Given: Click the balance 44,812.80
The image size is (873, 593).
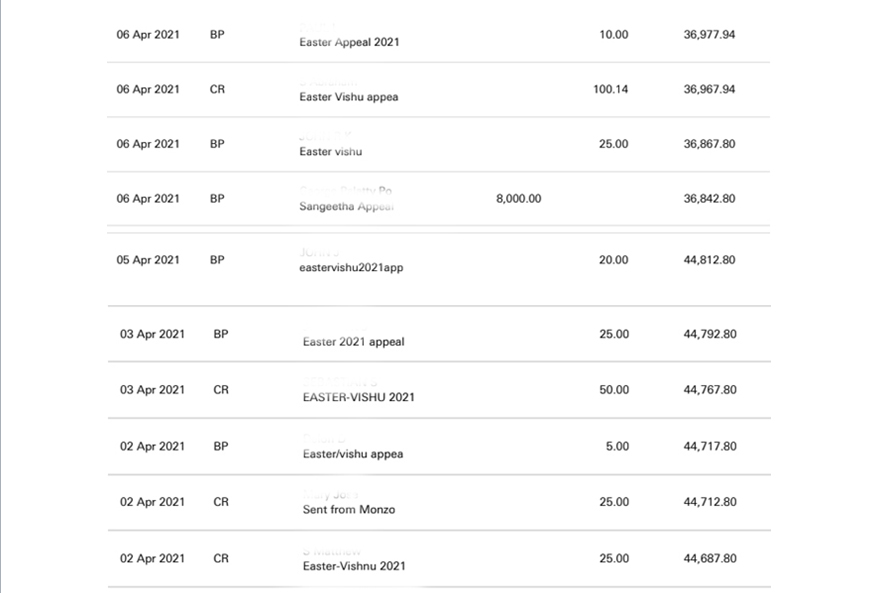Looking at the screenshot, I should click(709, 260).
